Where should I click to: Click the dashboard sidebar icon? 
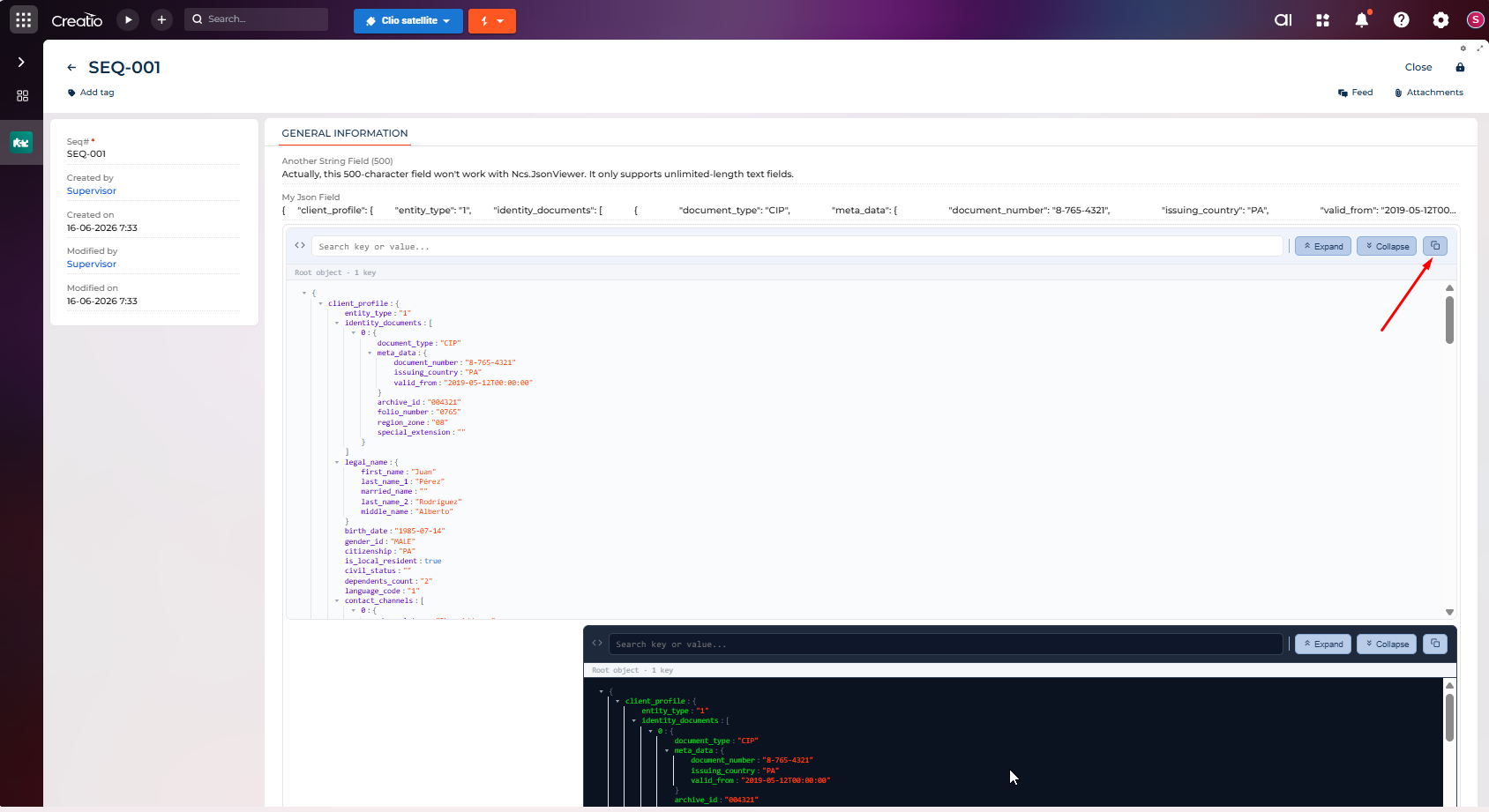(22, 95)
